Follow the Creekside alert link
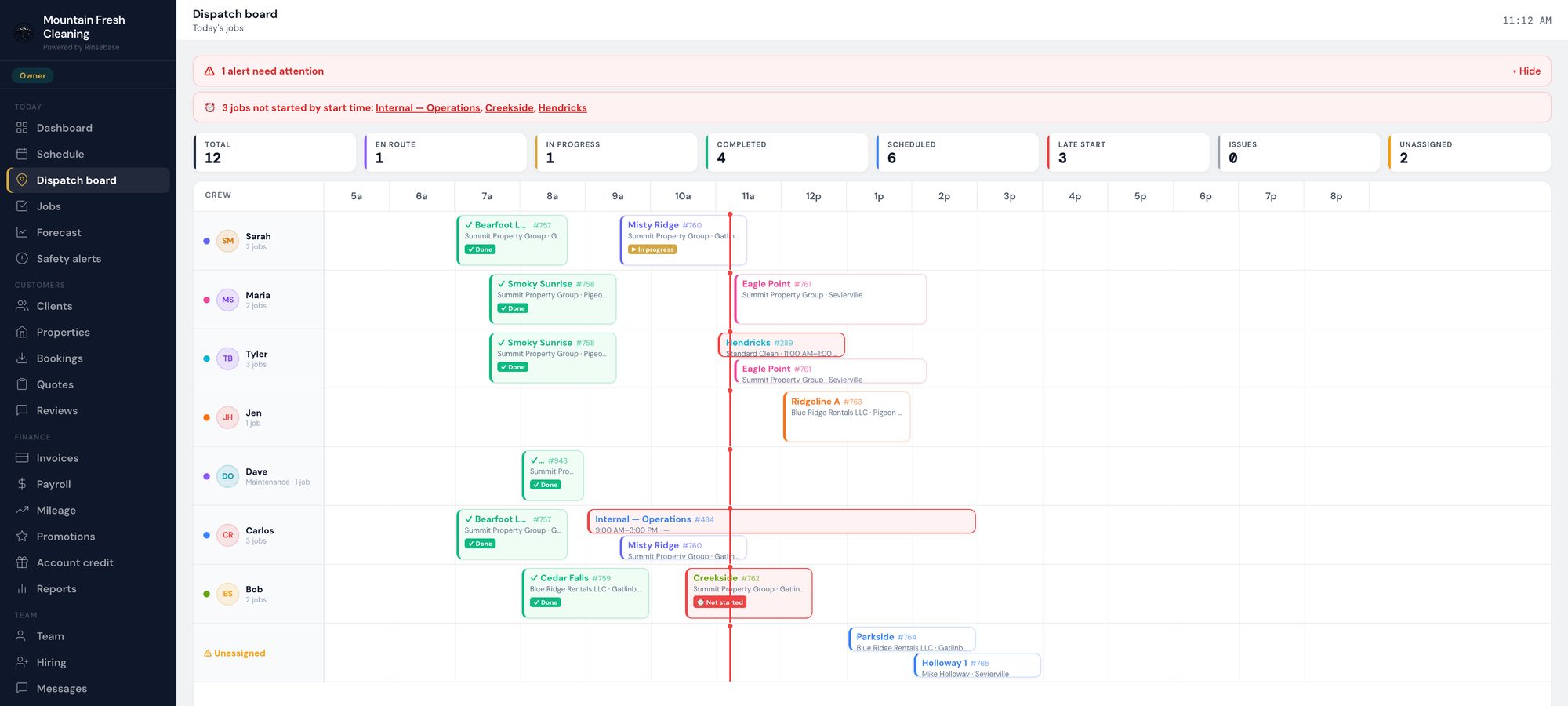The image size is (1568, 706). (510, 107)
